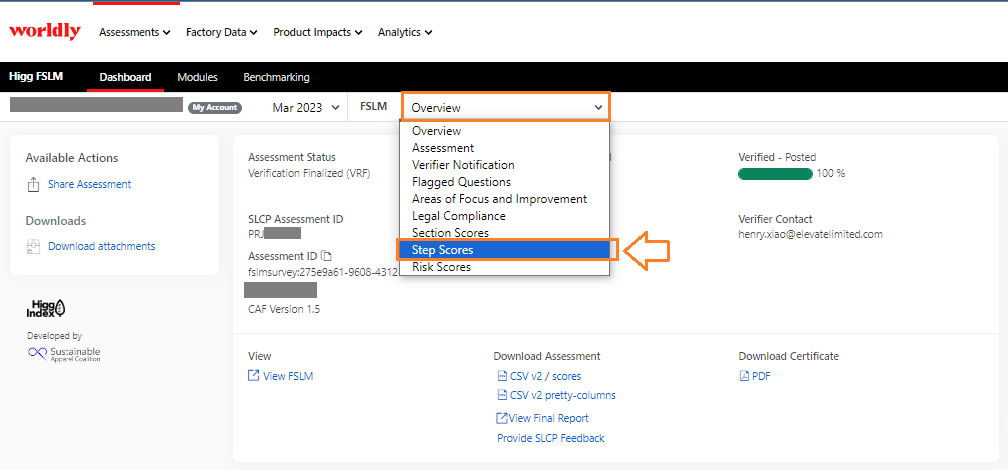The image size is (1008, 470).
Task: Switch to the Modules tab
Action: coord(197,77)
